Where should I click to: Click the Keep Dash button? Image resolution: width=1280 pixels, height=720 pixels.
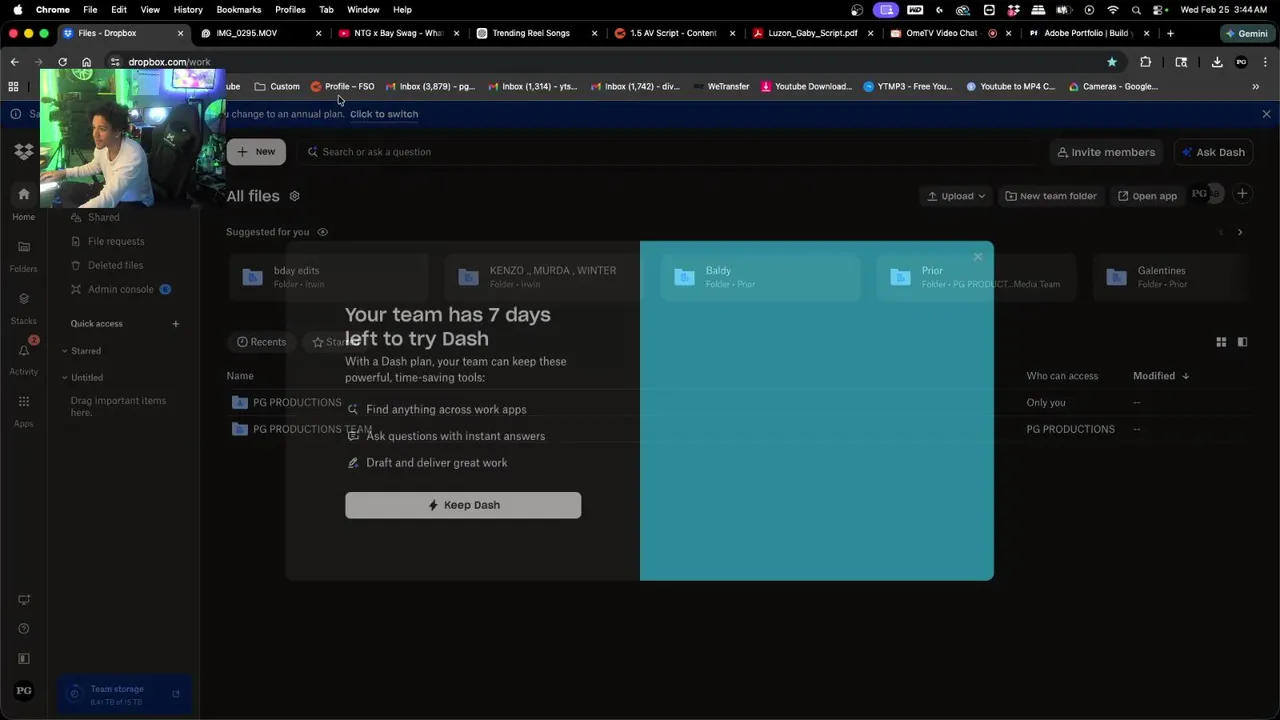(x=463, y=505)
